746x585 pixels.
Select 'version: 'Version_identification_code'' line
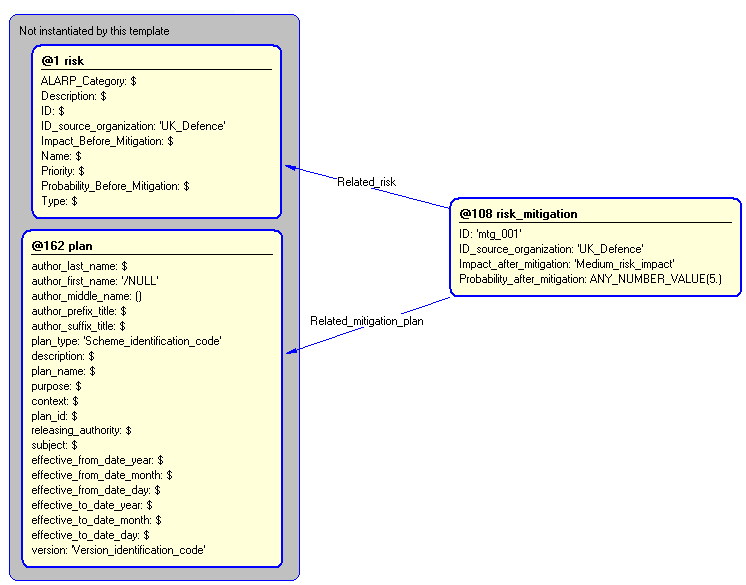coord(118,550)
